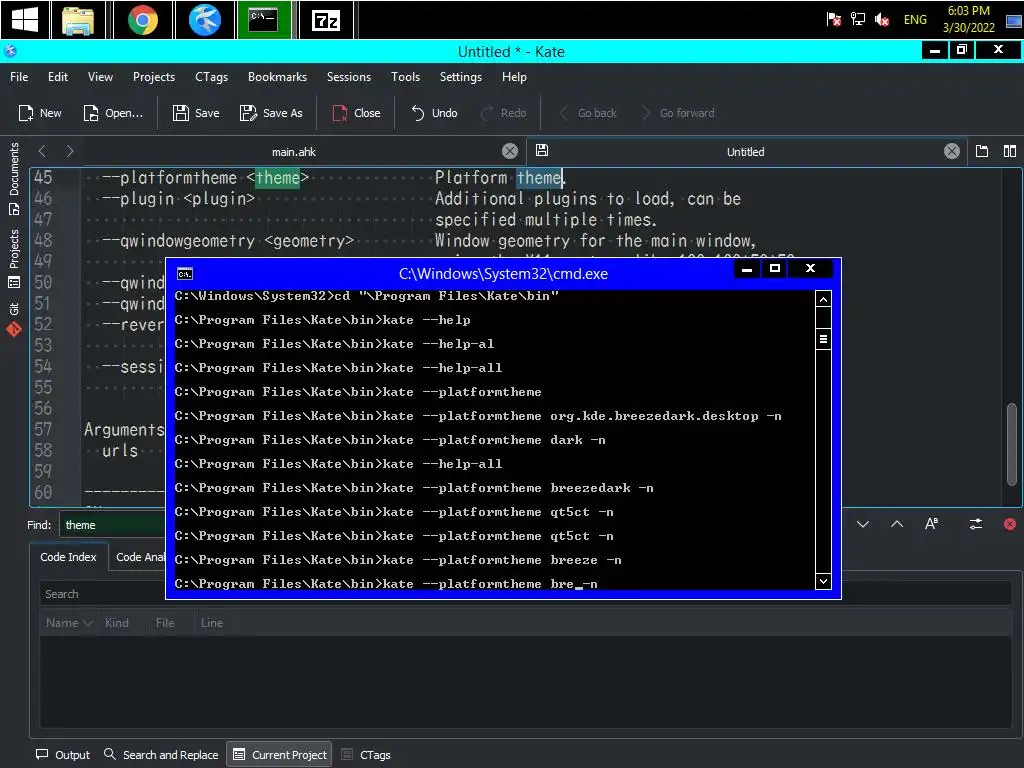Close the current document via Close

click(x=357, y=113)
